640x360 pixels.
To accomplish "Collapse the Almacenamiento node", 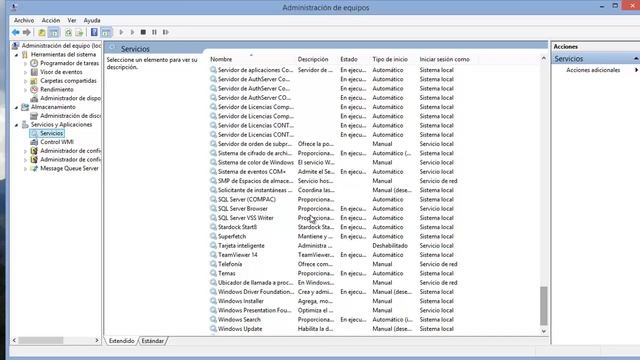I will pyautogui.click(x=16, y=107).
